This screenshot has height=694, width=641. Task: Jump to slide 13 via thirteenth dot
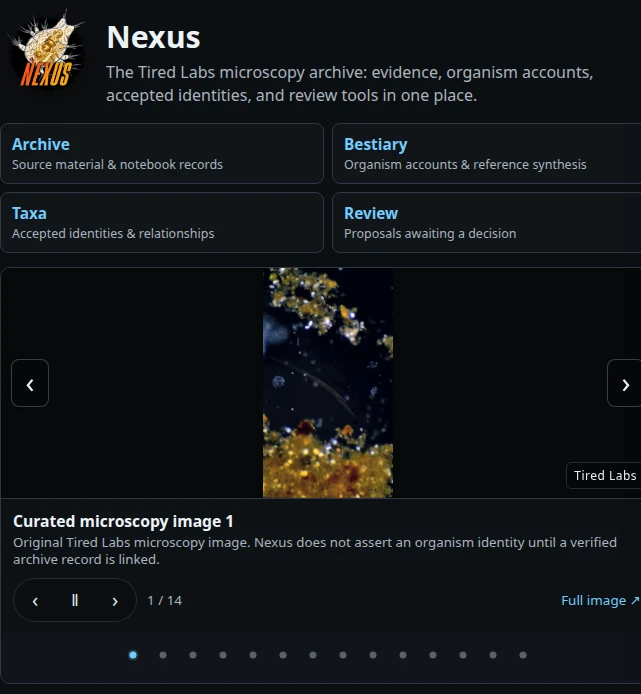(493, 655)
